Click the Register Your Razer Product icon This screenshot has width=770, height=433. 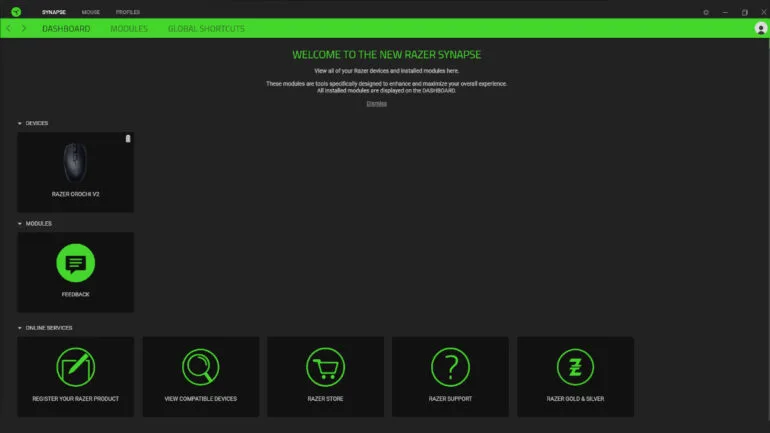76,367
